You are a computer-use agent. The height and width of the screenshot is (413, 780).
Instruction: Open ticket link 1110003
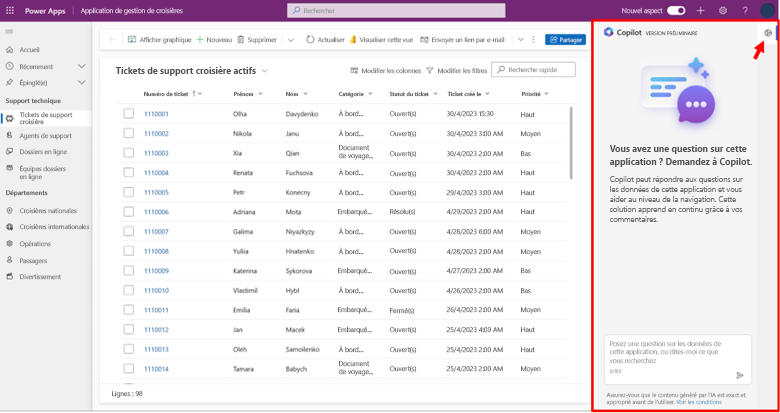pos(156,153)
